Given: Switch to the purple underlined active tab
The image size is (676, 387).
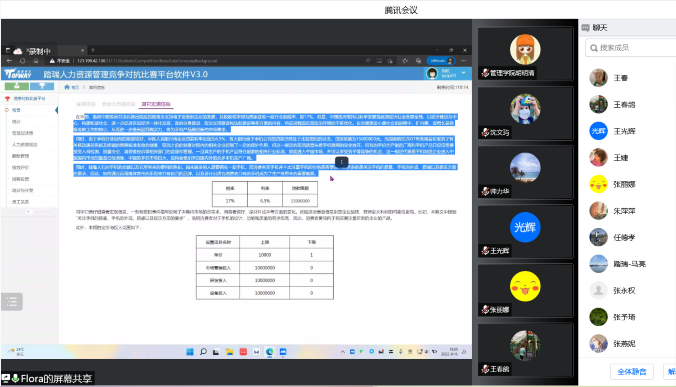Looking at the screenshot, I should click(x=156, y=104).
